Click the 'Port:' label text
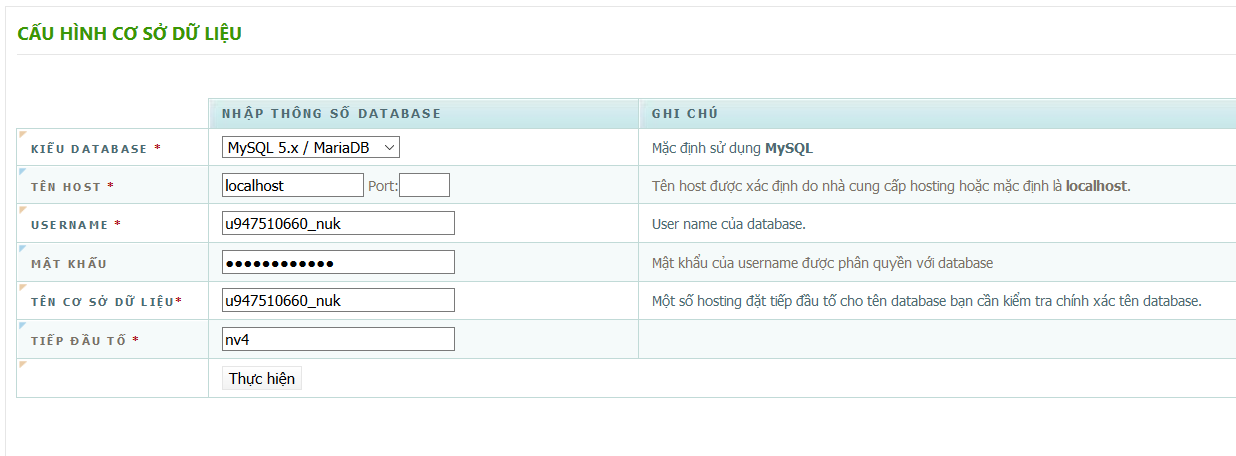 pyautogui.click(x=383, y=186)
